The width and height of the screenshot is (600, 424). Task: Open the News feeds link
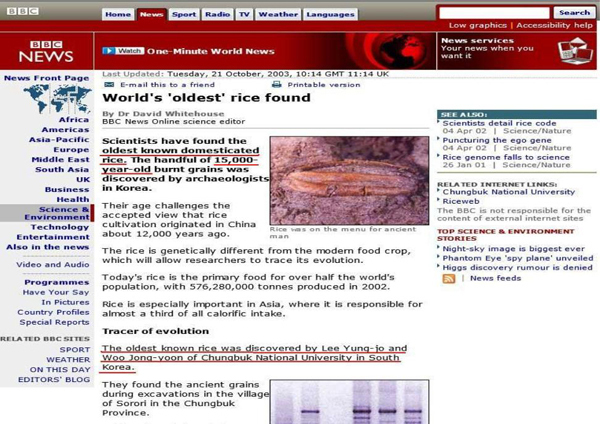(496, 278)
